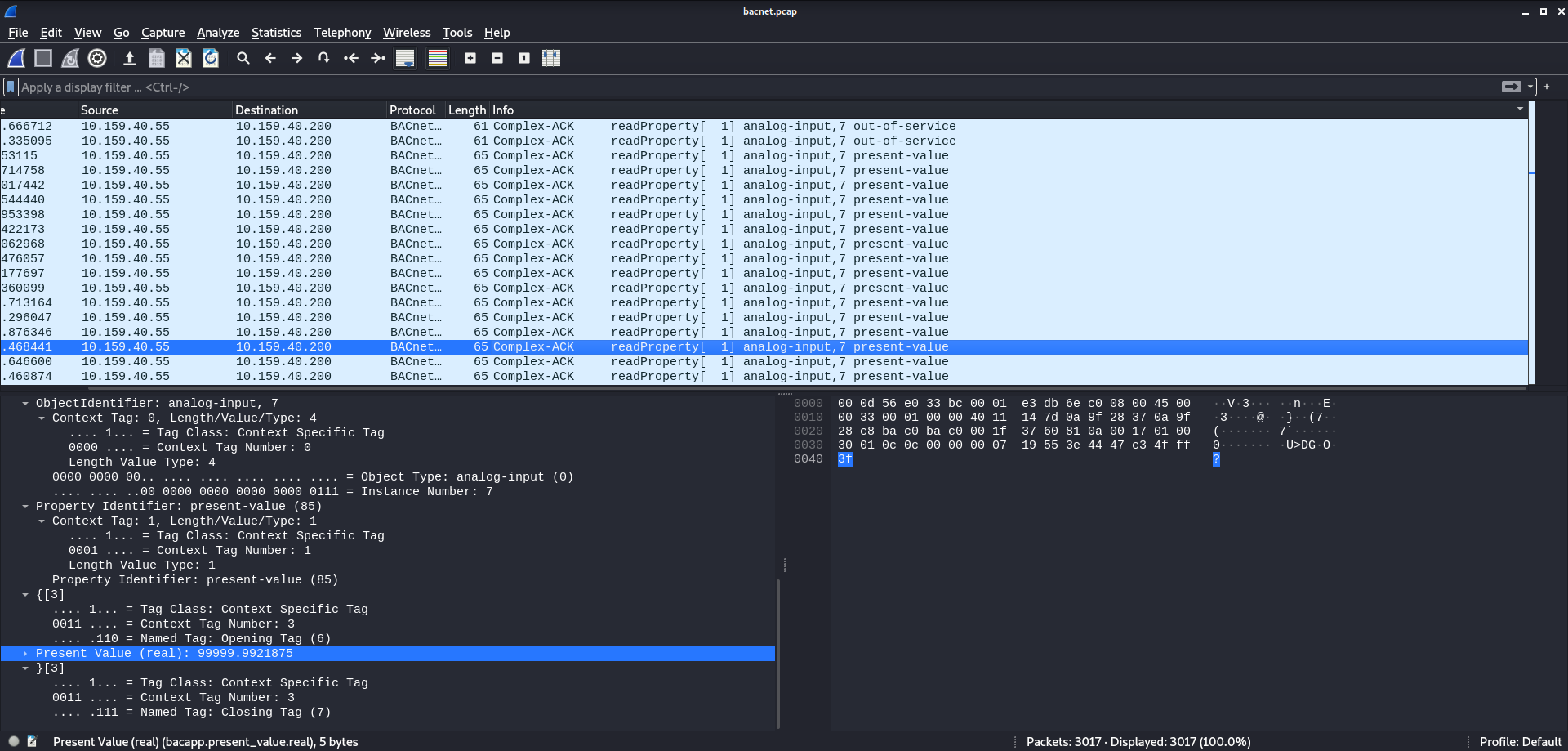The height and width of the screenshot is (751, 1568).
Task: Click Profile: Default in status bar
Action: click(1520, 741)
